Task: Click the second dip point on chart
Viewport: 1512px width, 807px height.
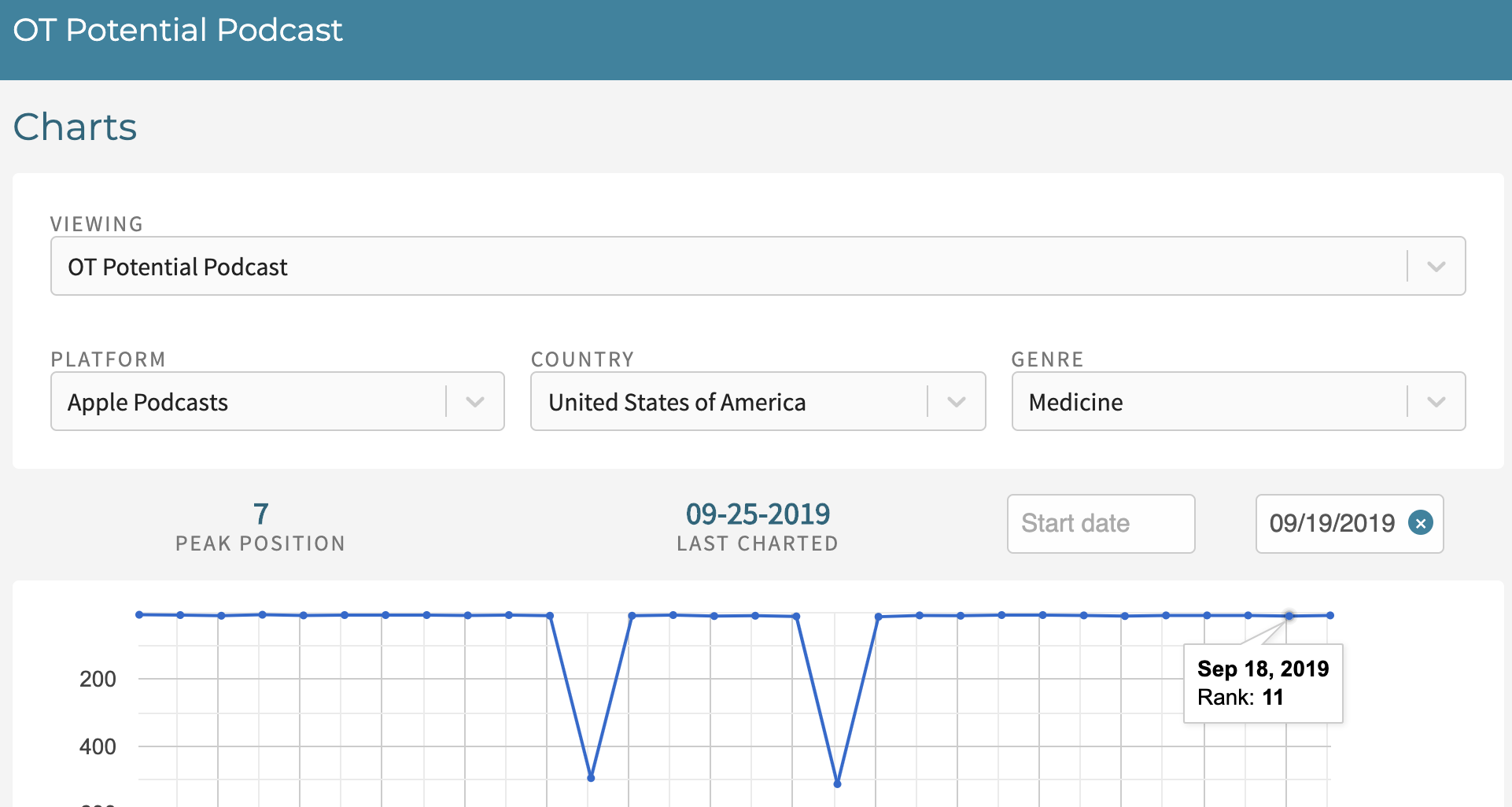Action: click(x=837, y=783)
